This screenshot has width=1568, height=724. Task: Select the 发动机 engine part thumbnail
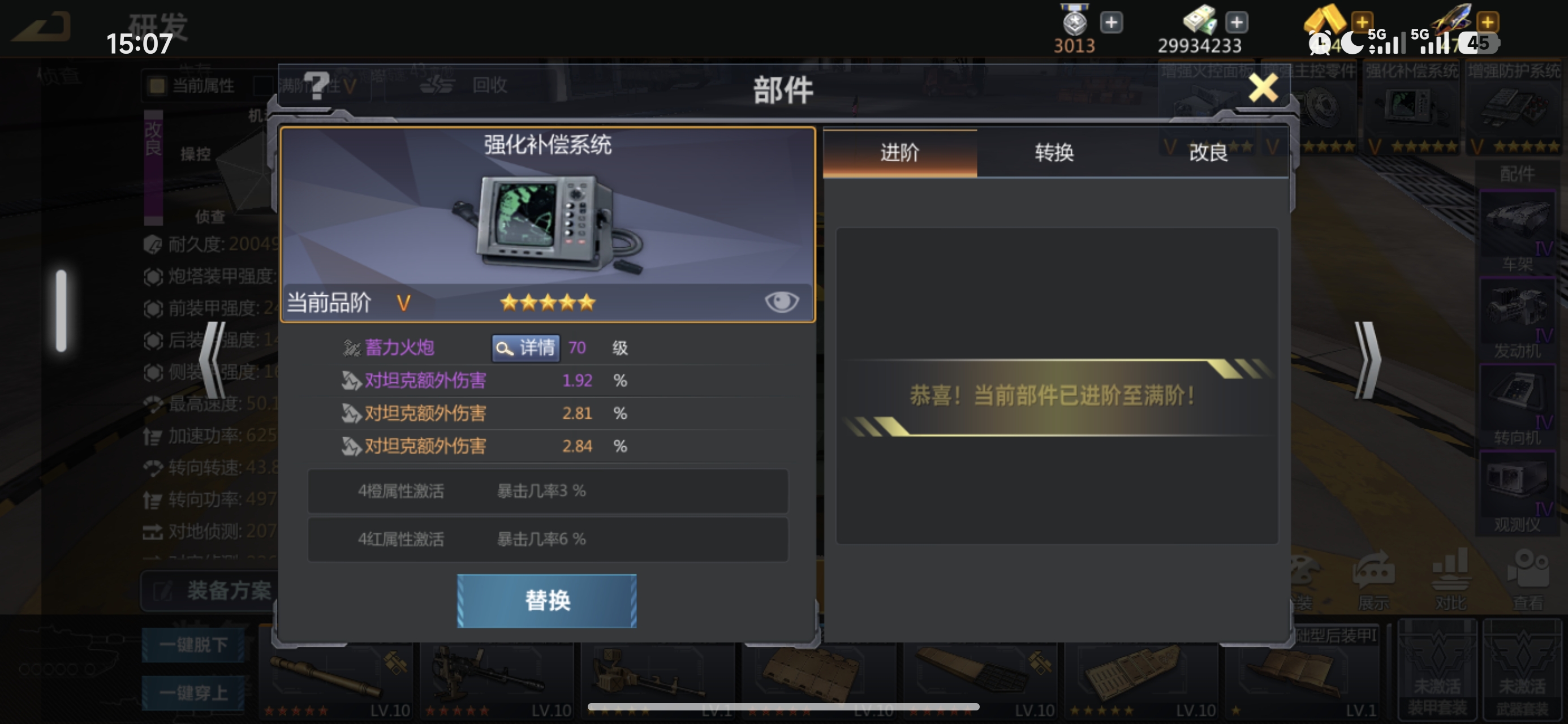click(x=1517, y=320)
